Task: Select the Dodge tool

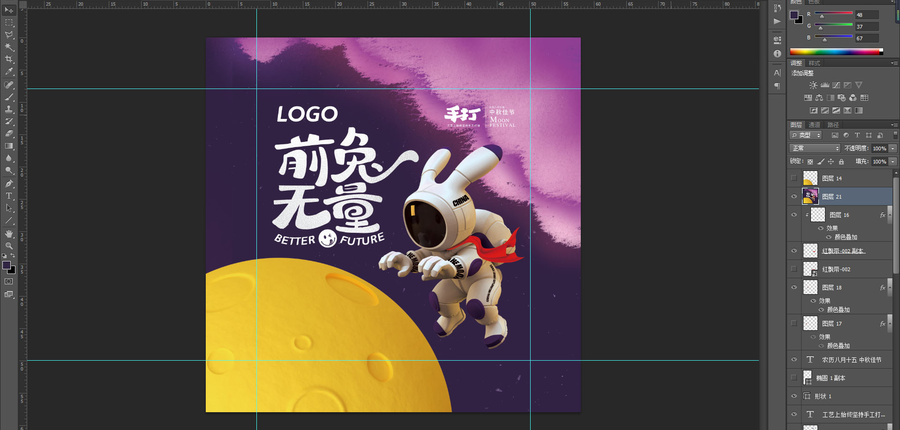Action: pos(9,171)
